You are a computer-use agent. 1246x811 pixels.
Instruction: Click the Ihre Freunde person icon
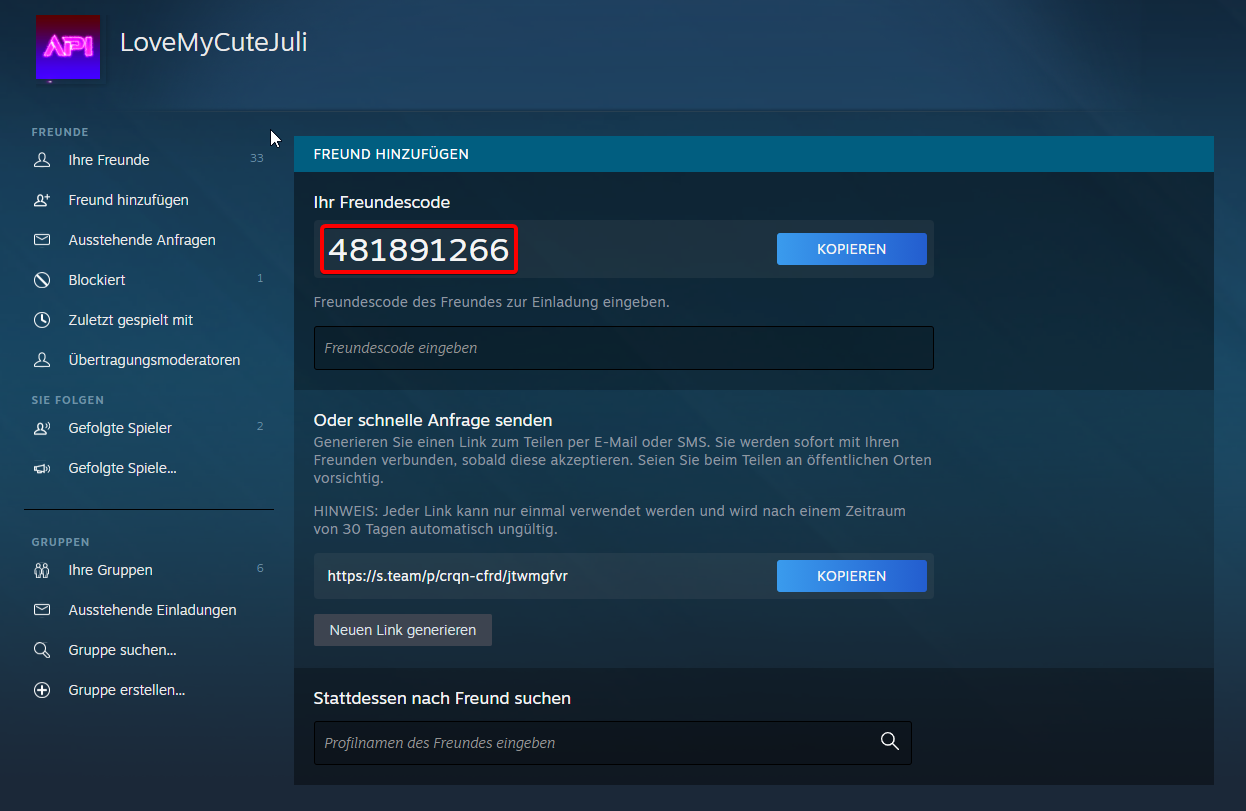[42, 160]
